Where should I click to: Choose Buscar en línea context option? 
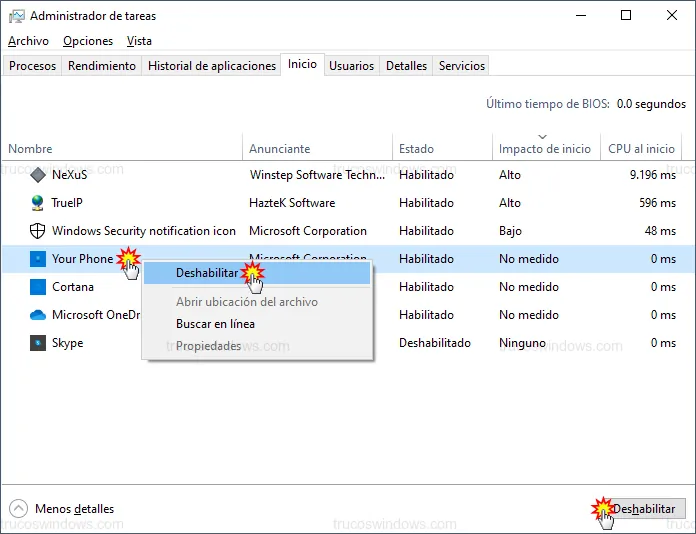pyautogui.click(x=215, y=324)
